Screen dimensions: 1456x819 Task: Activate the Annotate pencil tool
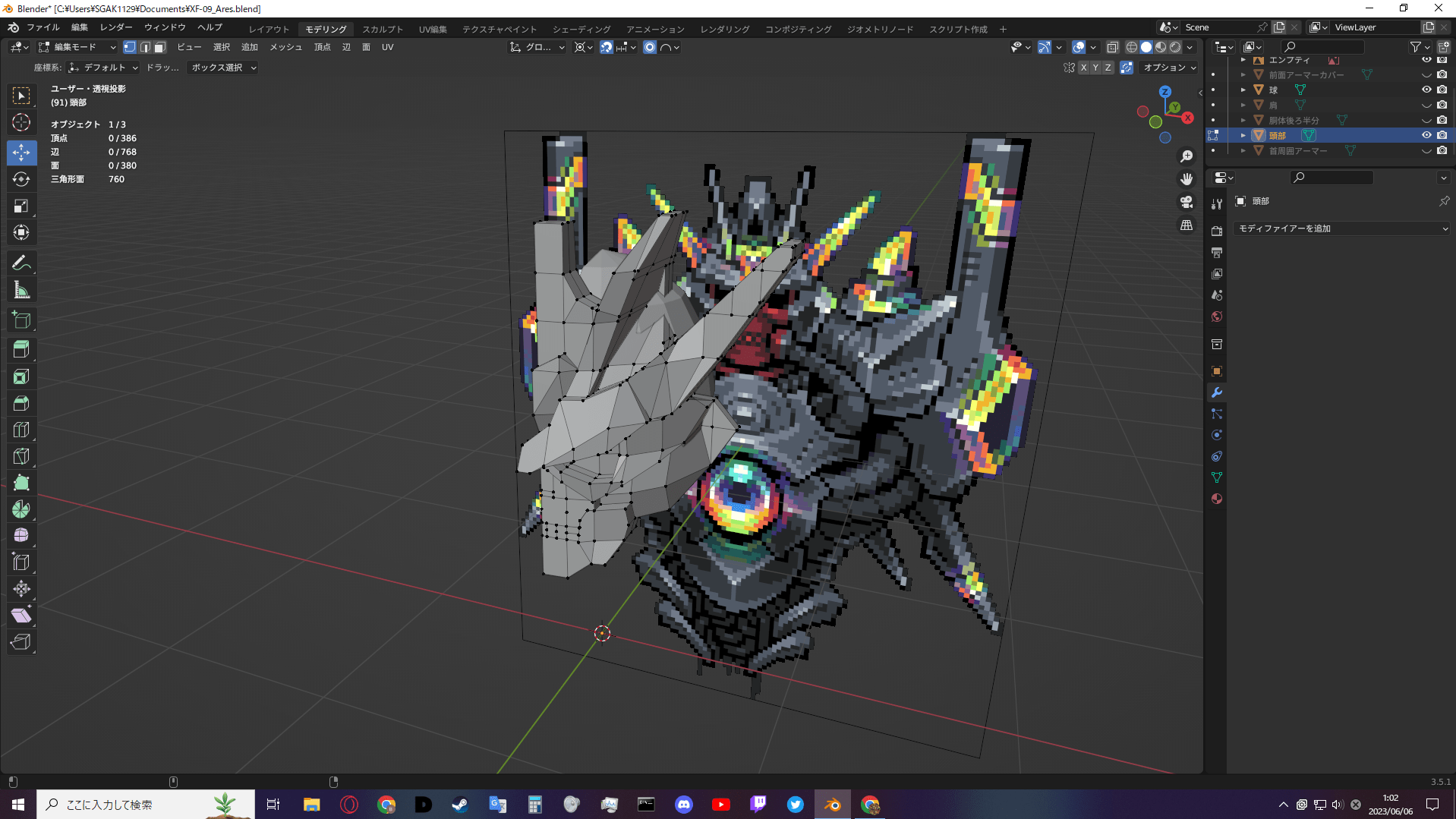(x=21, y=263)
